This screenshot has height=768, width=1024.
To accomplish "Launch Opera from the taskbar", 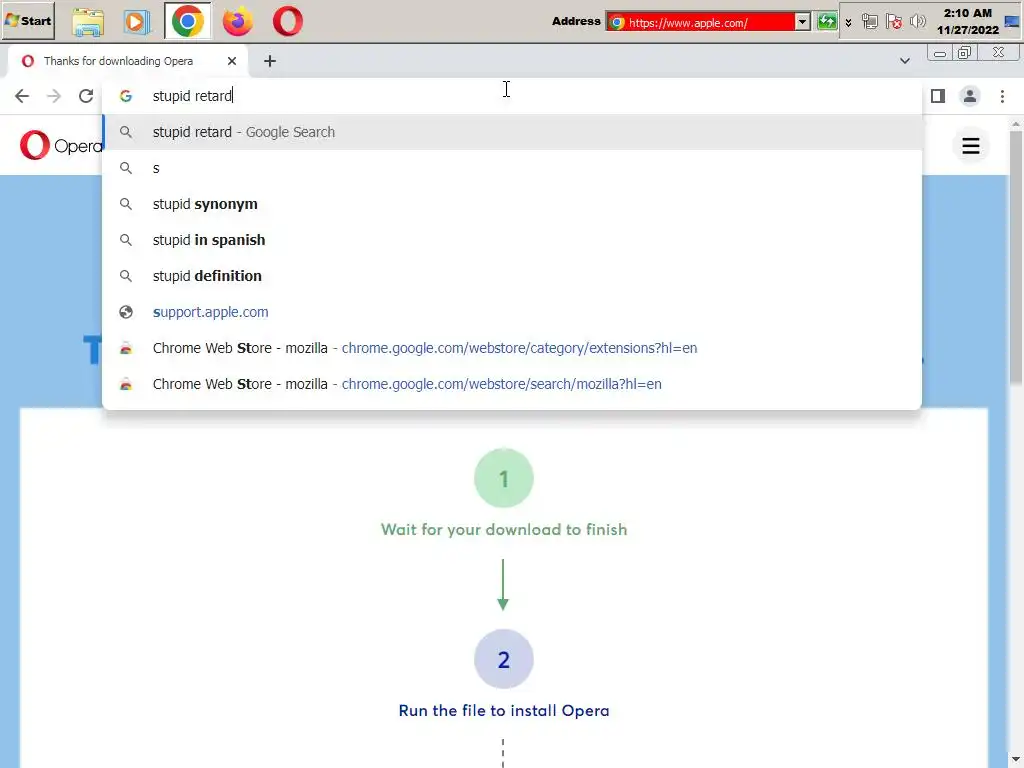I will [x=287, y=22].
